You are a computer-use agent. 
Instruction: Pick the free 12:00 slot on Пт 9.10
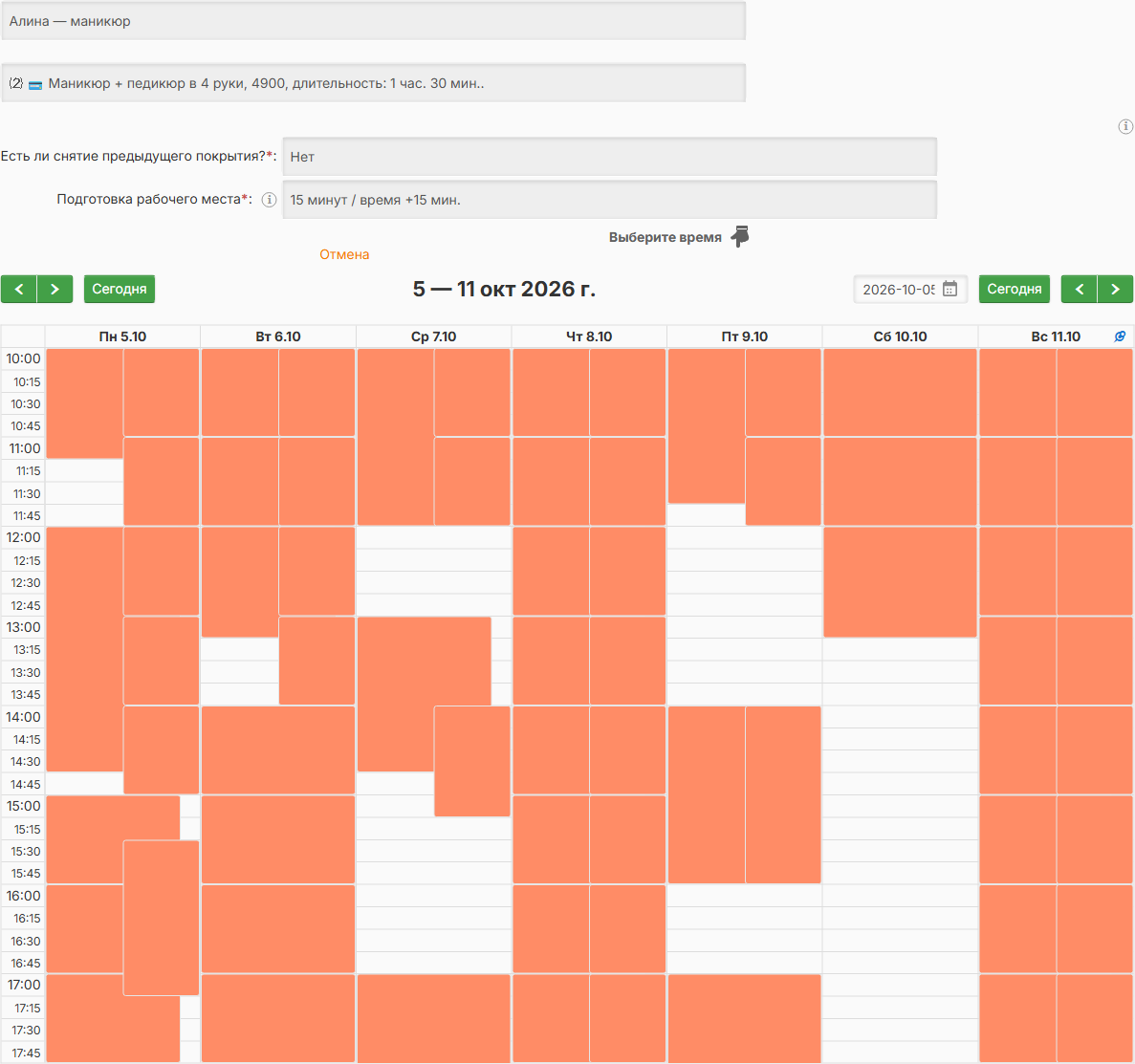[745, 538]
